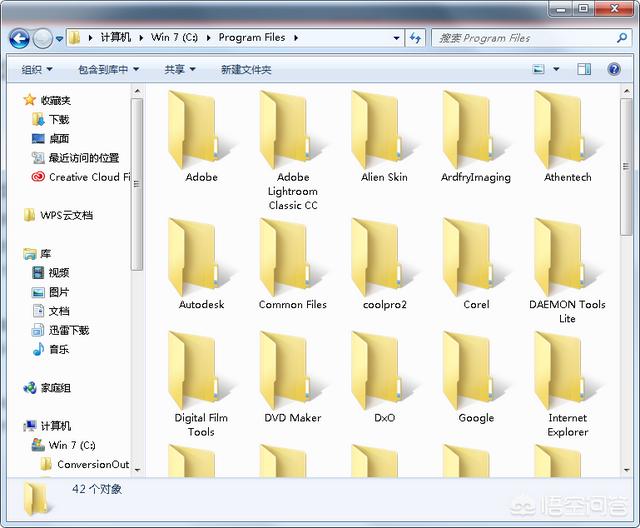
Task: Select the Athentech folder
Action: point(567,139)
